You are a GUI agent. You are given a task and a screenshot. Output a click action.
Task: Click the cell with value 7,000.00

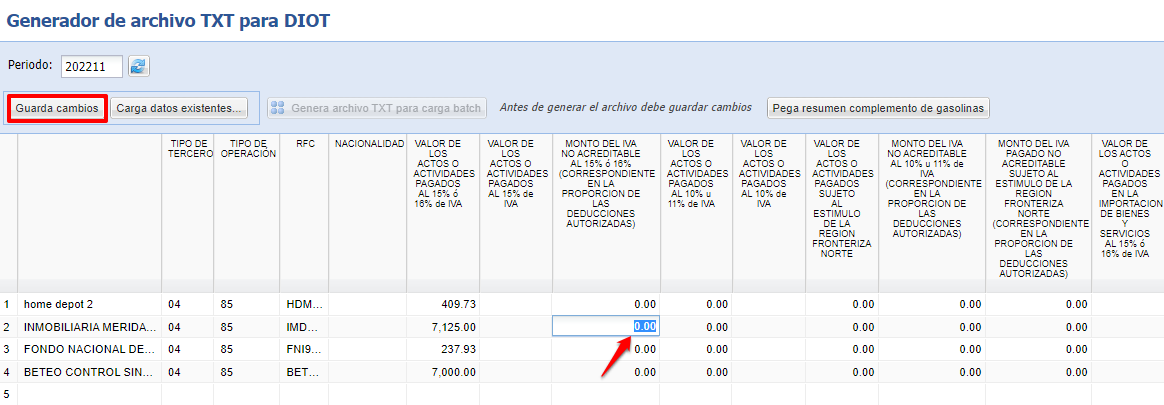click(443, 372)
